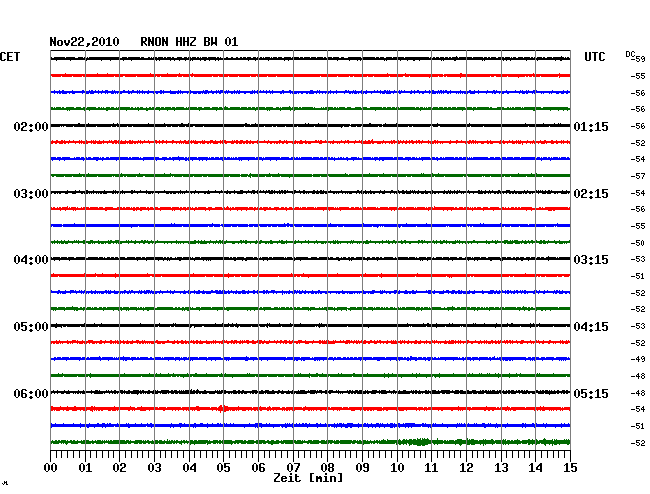Click minute 00 on the time axis

click(x=51, y=467)
